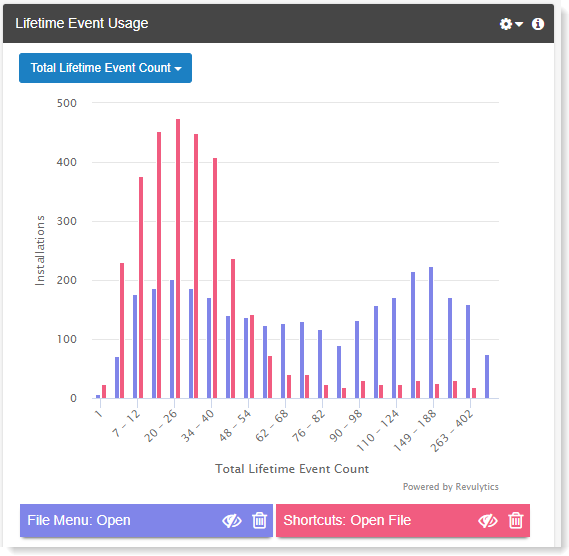Click the 110 - 124 axis label
The image size is (569, 556).
pyautogui.click(x=378, y=430)
